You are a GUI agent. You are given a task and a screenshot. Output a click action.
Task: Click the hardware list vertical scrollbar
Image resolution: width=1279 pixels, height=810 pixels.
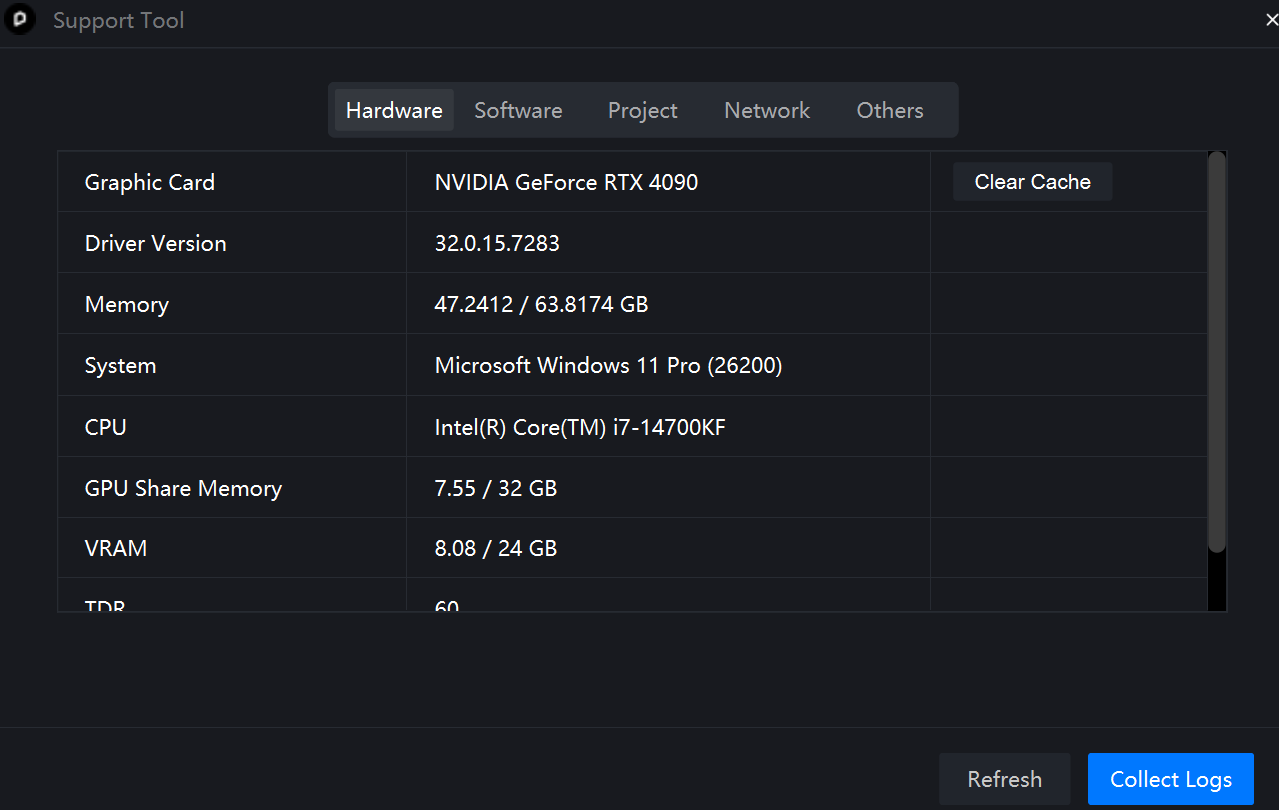pos(1216,350)
